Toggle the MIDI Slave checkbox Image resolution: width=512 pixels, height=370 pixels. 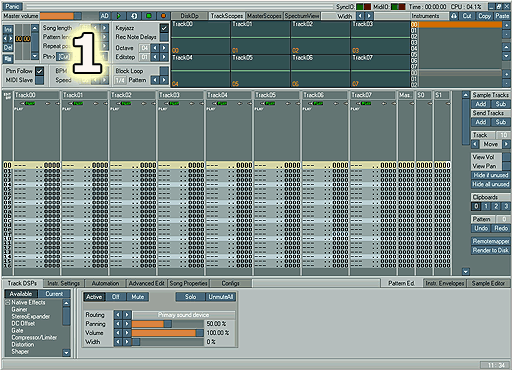(x=39, y=80)
